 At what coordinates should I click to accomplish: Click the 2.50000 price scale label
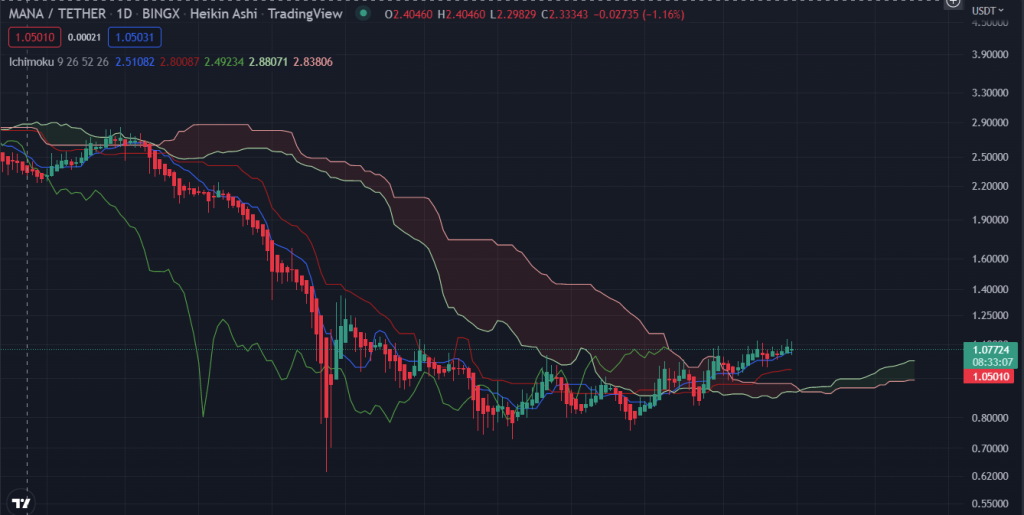(x=990, y=157)
